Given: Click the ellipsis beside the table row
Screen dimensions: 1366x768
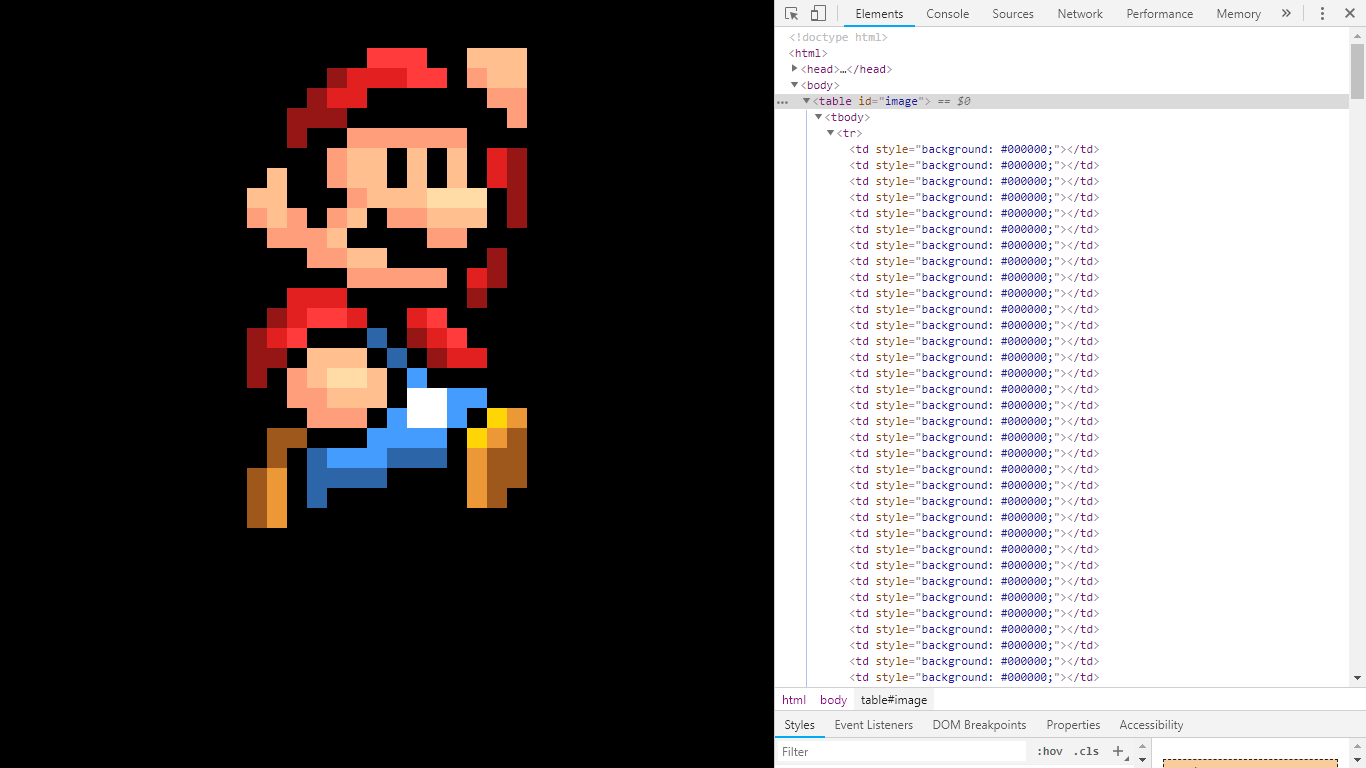Looking at the screenshot, I should [782, 101].
